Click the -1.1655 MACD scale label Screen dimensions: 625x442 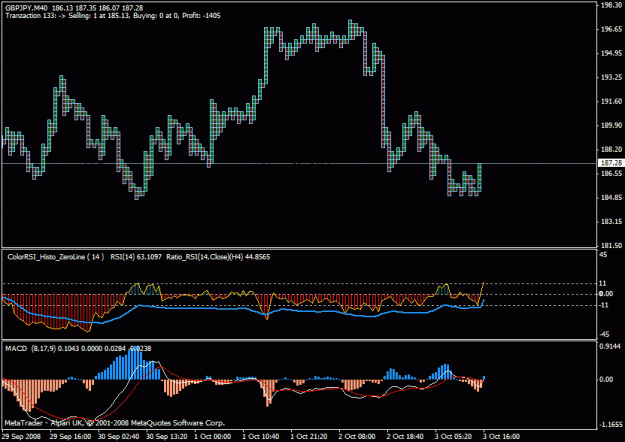pos(611,424)
